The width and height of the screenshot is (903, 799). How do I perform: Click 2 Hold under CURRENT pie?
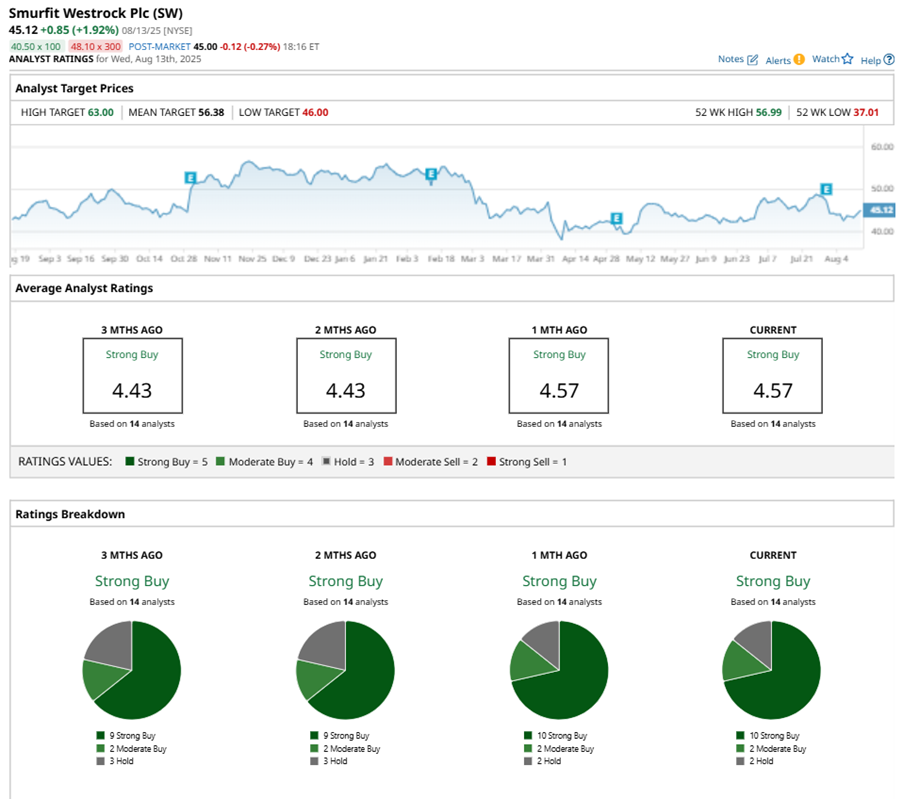761,761
